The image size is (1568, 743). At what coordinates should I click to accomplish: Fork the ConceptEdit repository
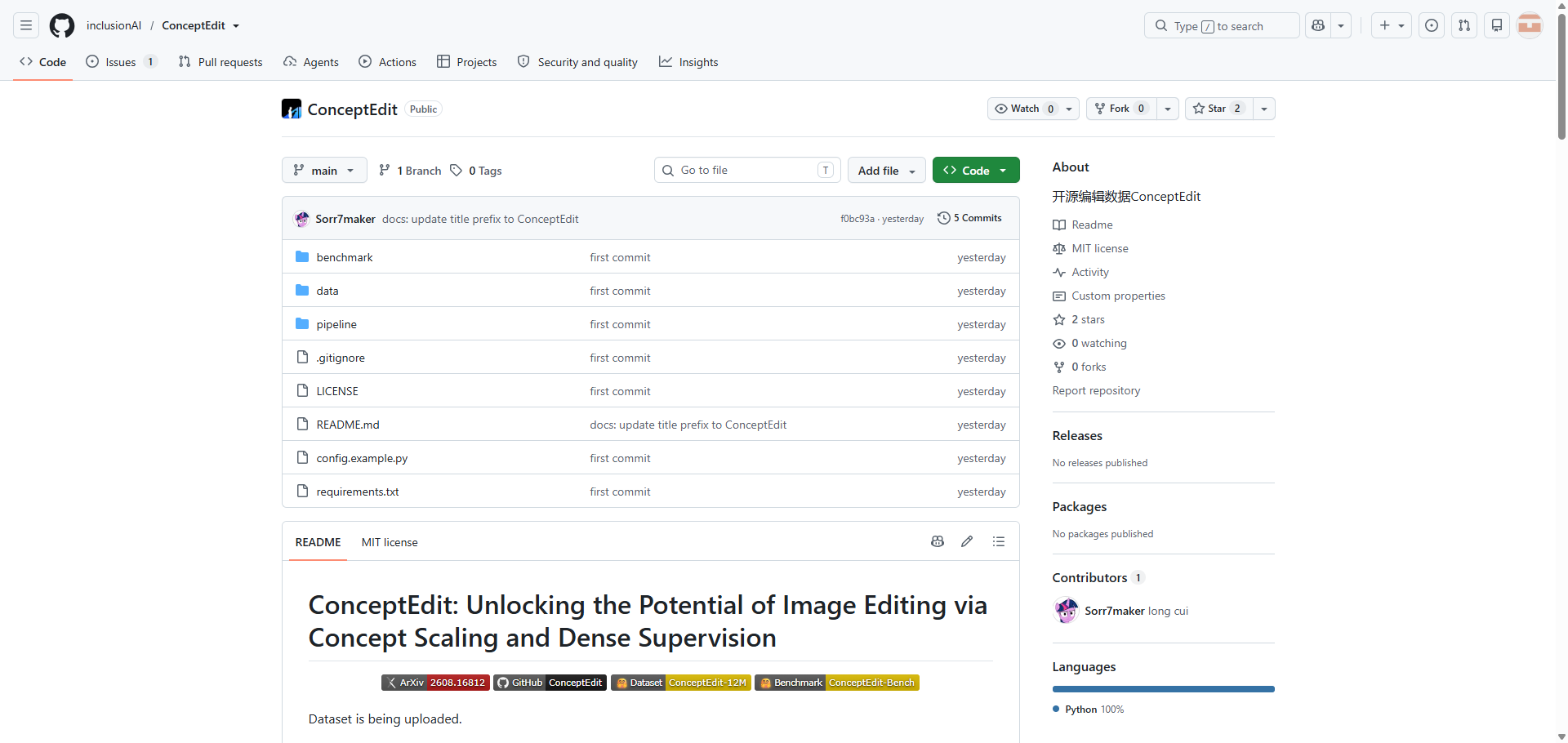1121,109
